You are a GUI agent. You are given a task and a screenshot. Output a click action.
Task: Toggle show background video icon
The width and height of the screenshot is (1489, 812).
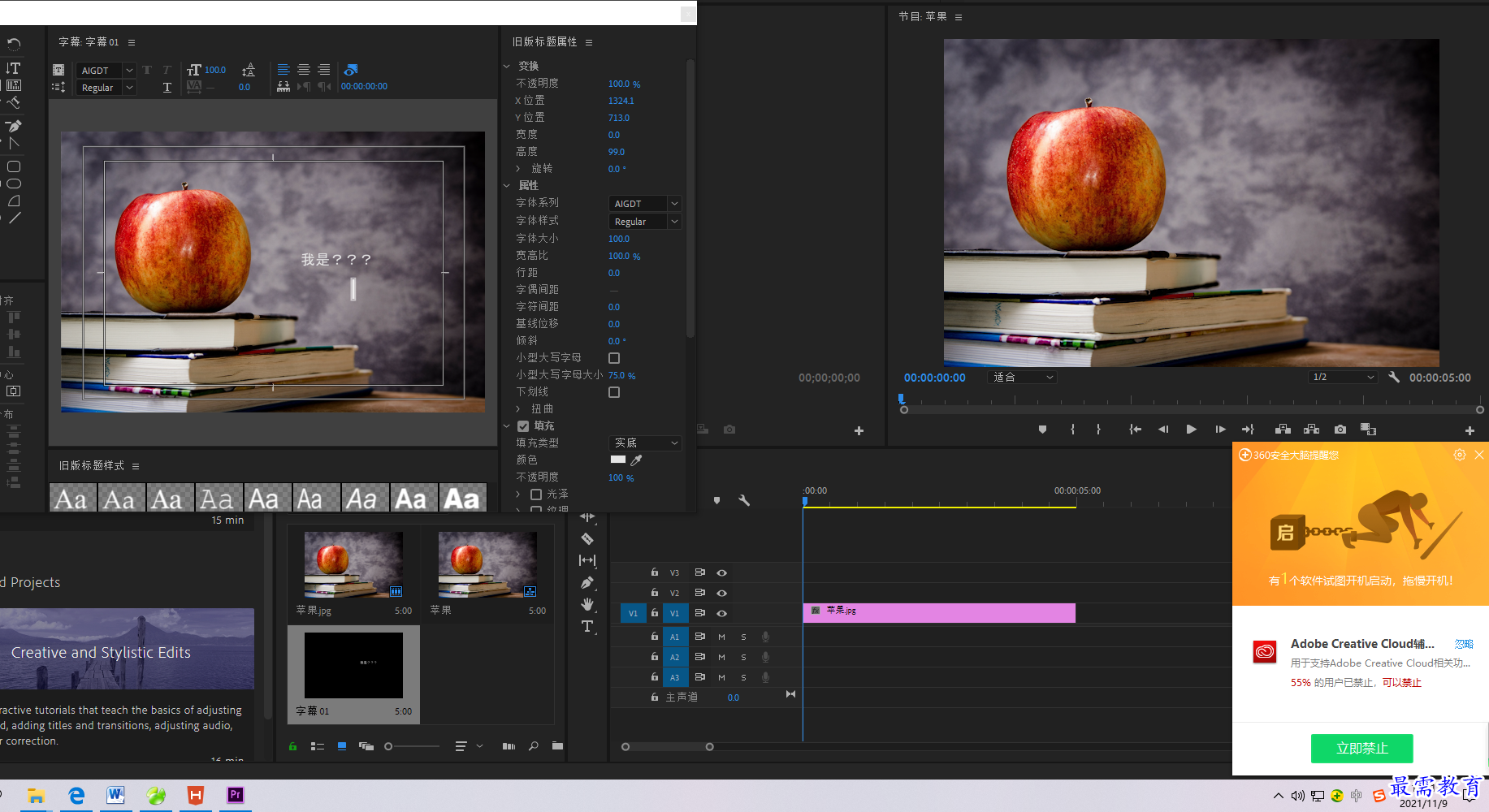click(x=351, y=70)
